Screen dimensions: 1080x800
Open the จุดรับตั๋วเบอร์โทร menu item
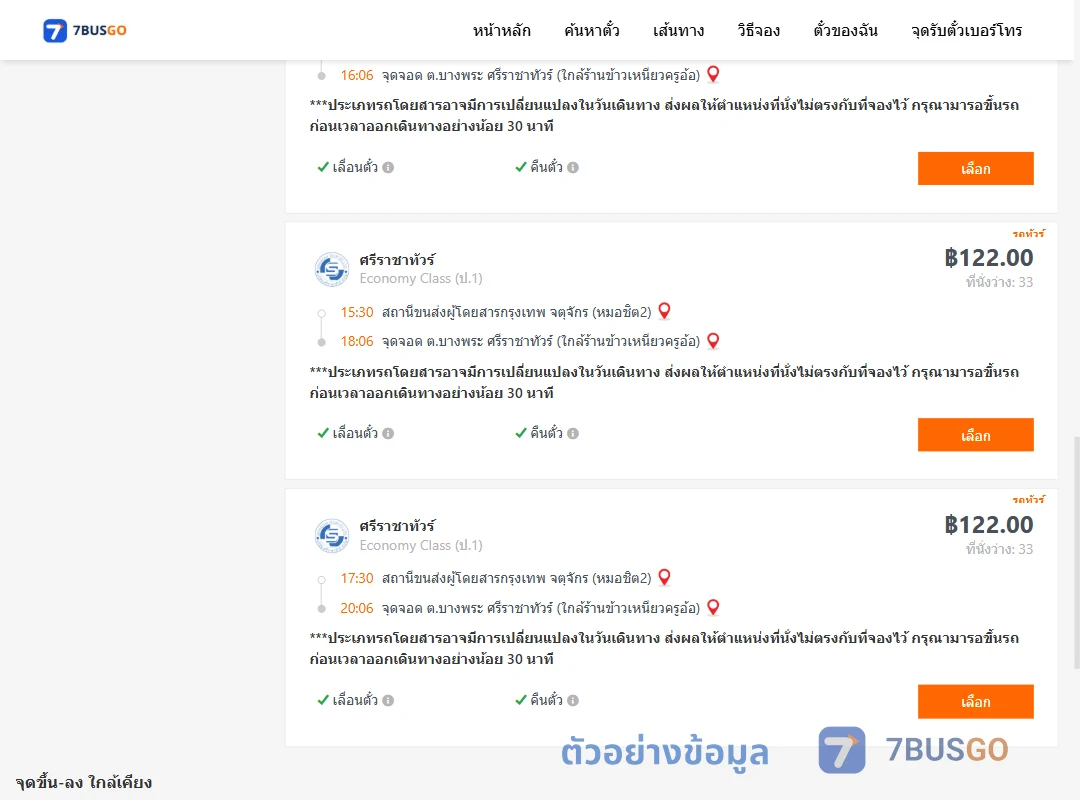point(966,30)
